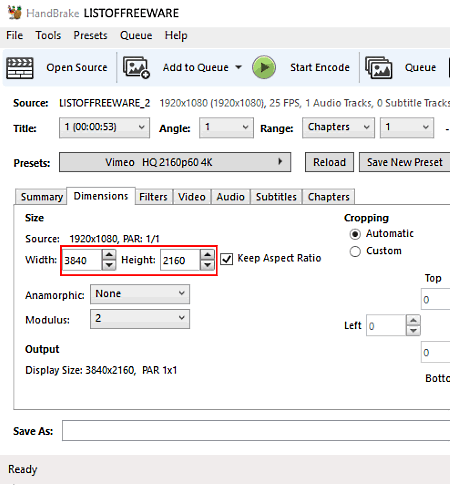
Task: Increase Width with the up arrow
Action: [x=109, y=255]
